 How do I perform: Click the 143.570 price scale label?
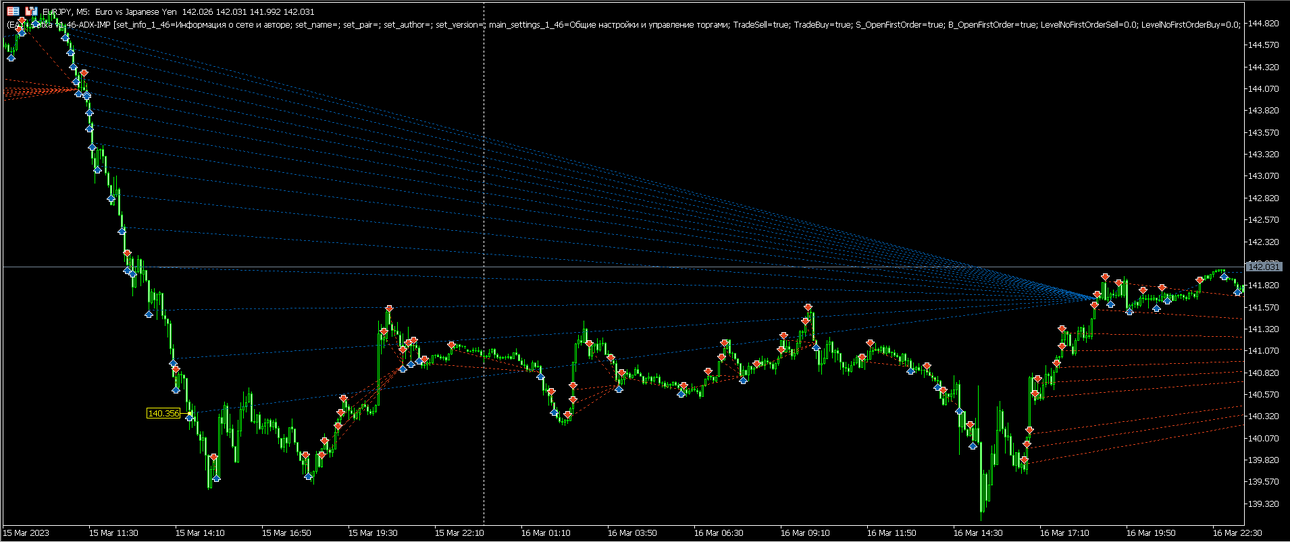(x=1264, y=132)
